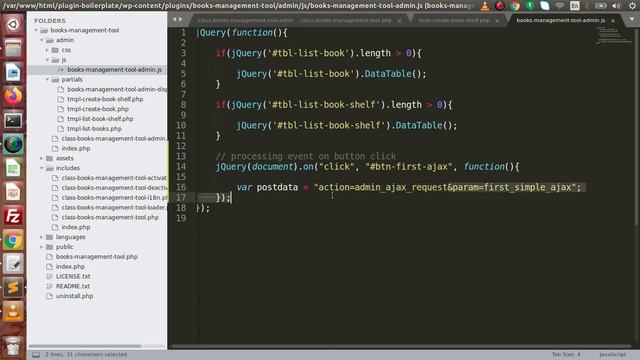Screen dimensions: 640x360
Task: Go to next tab arrow
Action: [181, 19]
